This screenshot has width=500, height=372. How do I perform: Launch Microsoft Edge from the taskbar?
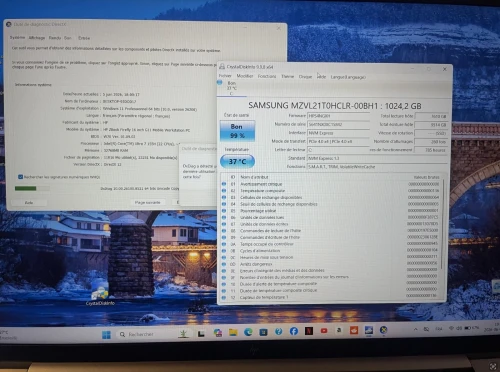click(248, 332)
